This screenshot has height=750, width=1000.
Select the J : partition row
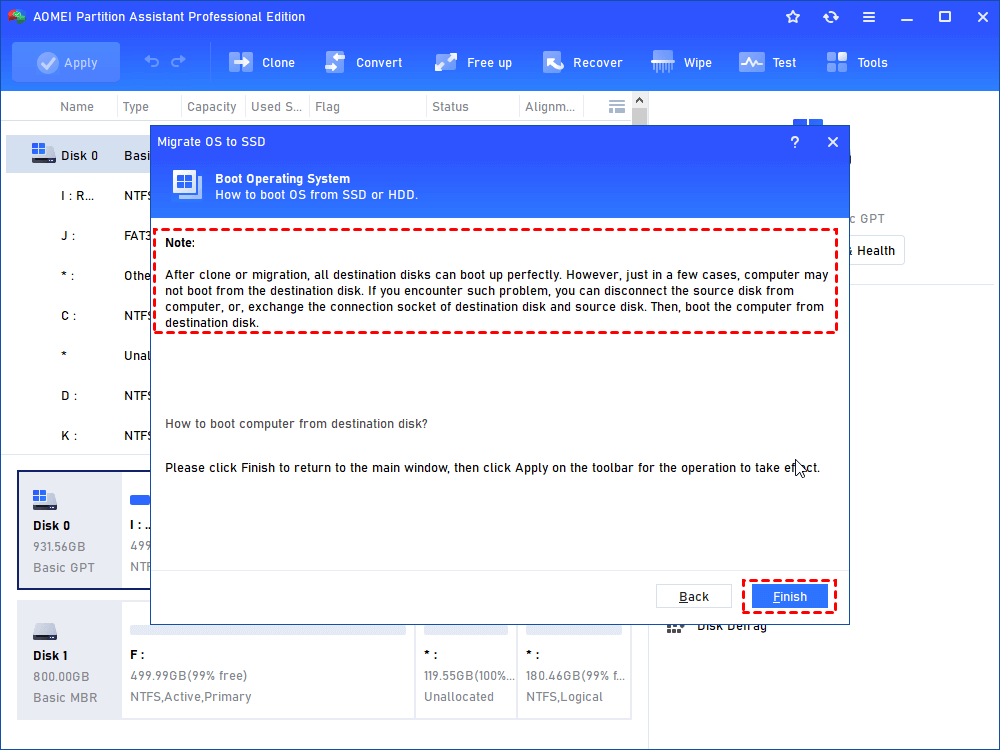78,236
